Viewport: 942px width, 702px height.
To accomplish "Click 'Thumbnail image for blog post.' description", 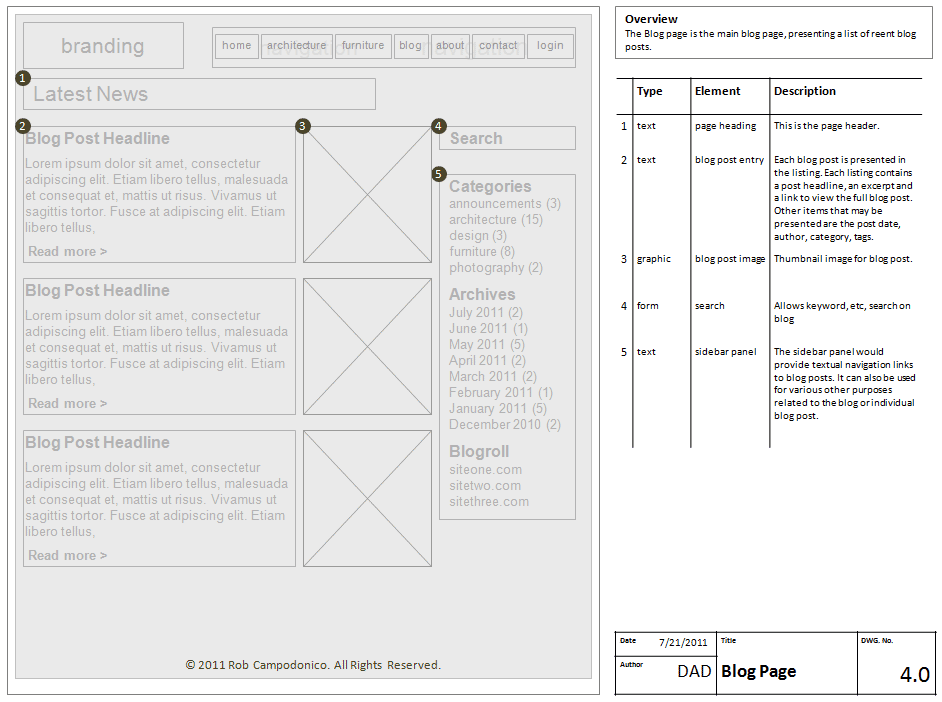I will pyautogui.click(x=843, y=259).
